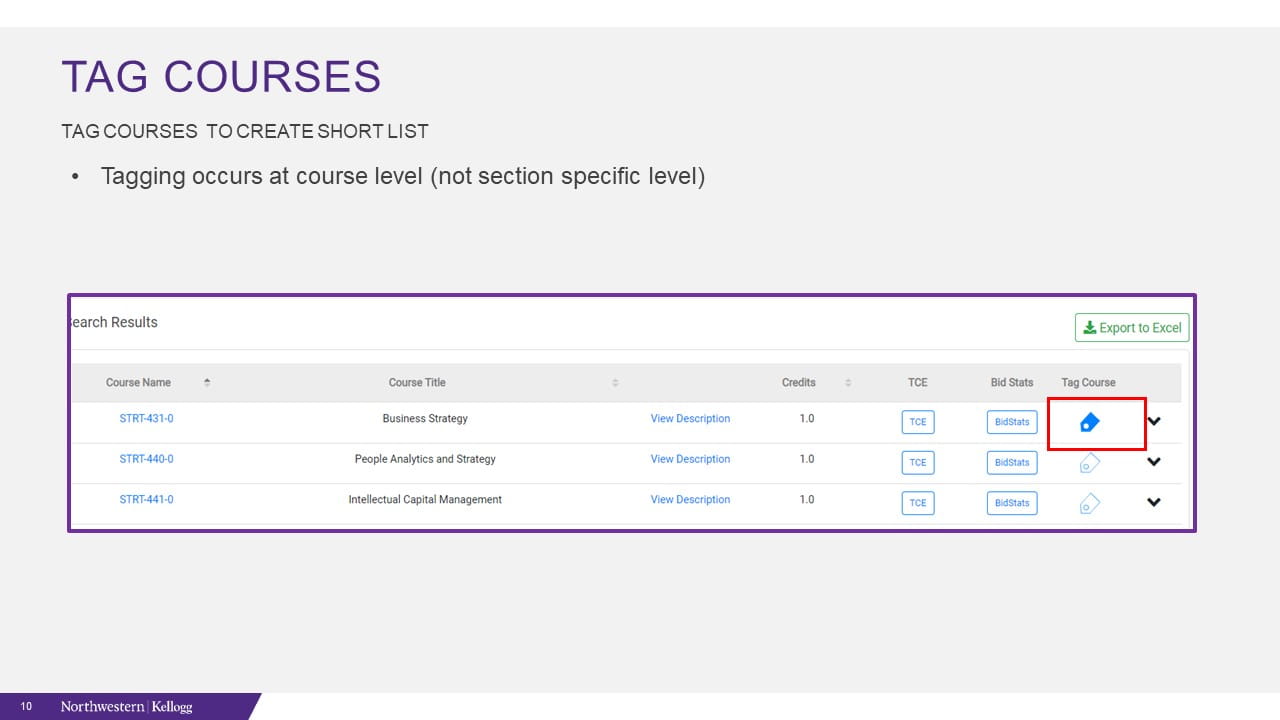Open TCE for People Analytics and Strategy

[918, 462]
